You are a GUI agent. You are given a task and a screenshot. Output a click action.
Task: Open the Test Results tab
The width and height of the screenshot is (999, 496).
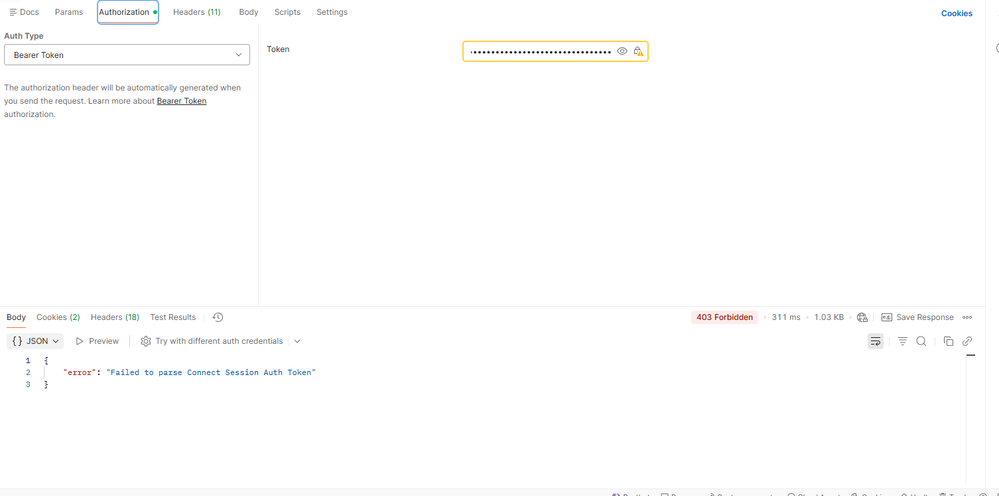(173, 317)
